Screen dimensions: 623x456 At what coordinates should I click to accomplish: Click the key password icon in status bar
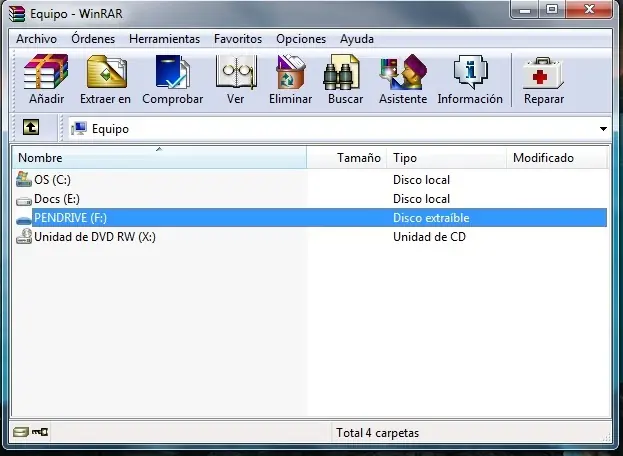point(40,432)
